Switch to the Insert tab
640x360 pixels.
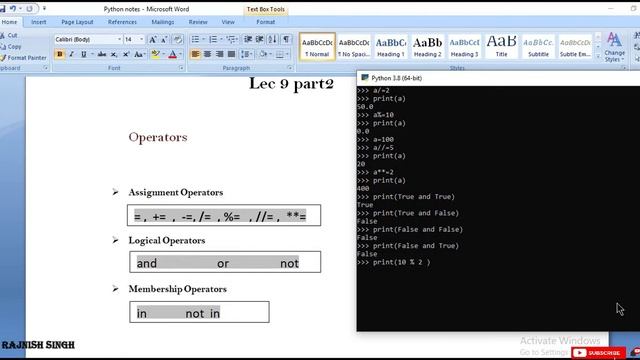pos(39,22)
